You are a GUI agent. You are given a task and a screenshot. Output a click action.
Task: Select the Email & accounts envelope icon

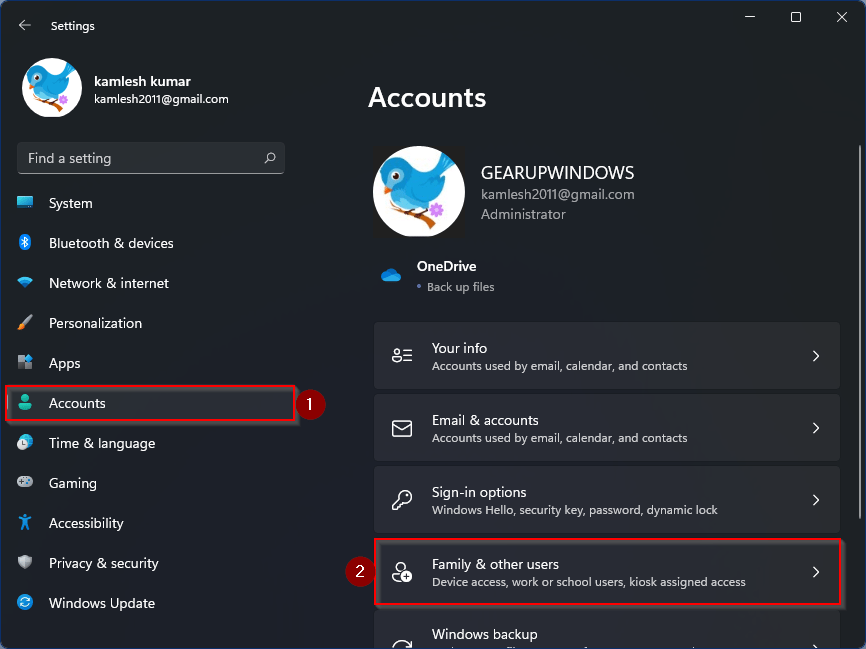click(x=402, y=427)
